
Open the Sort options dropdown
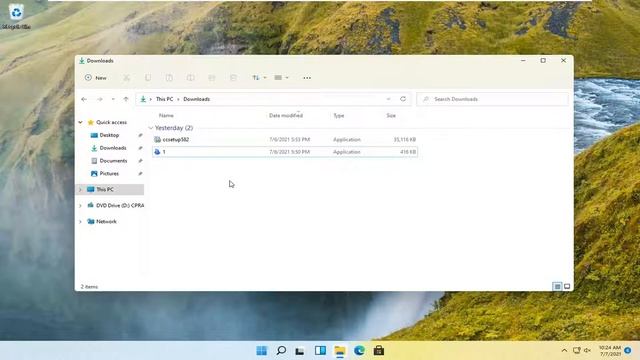tap(259, 78)
